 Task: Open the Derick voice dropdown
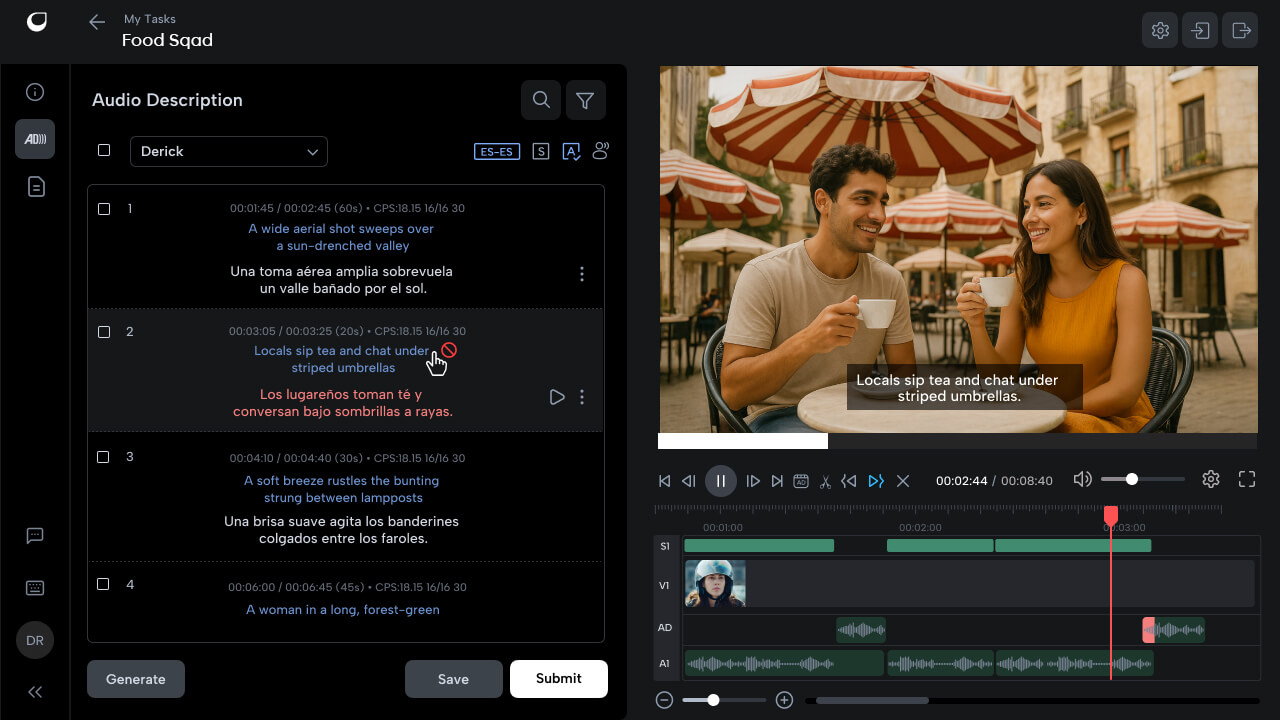pyautogui.click(x=229, y=151)
